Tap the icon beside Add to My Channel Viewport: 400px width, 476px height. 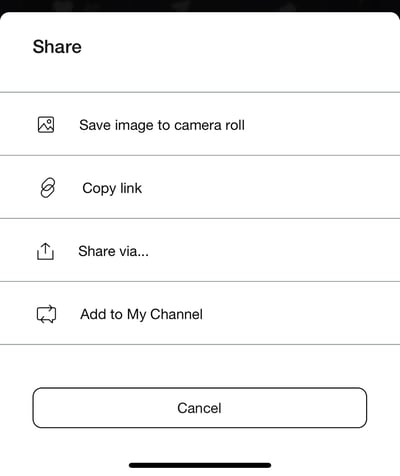coord(46,314)
